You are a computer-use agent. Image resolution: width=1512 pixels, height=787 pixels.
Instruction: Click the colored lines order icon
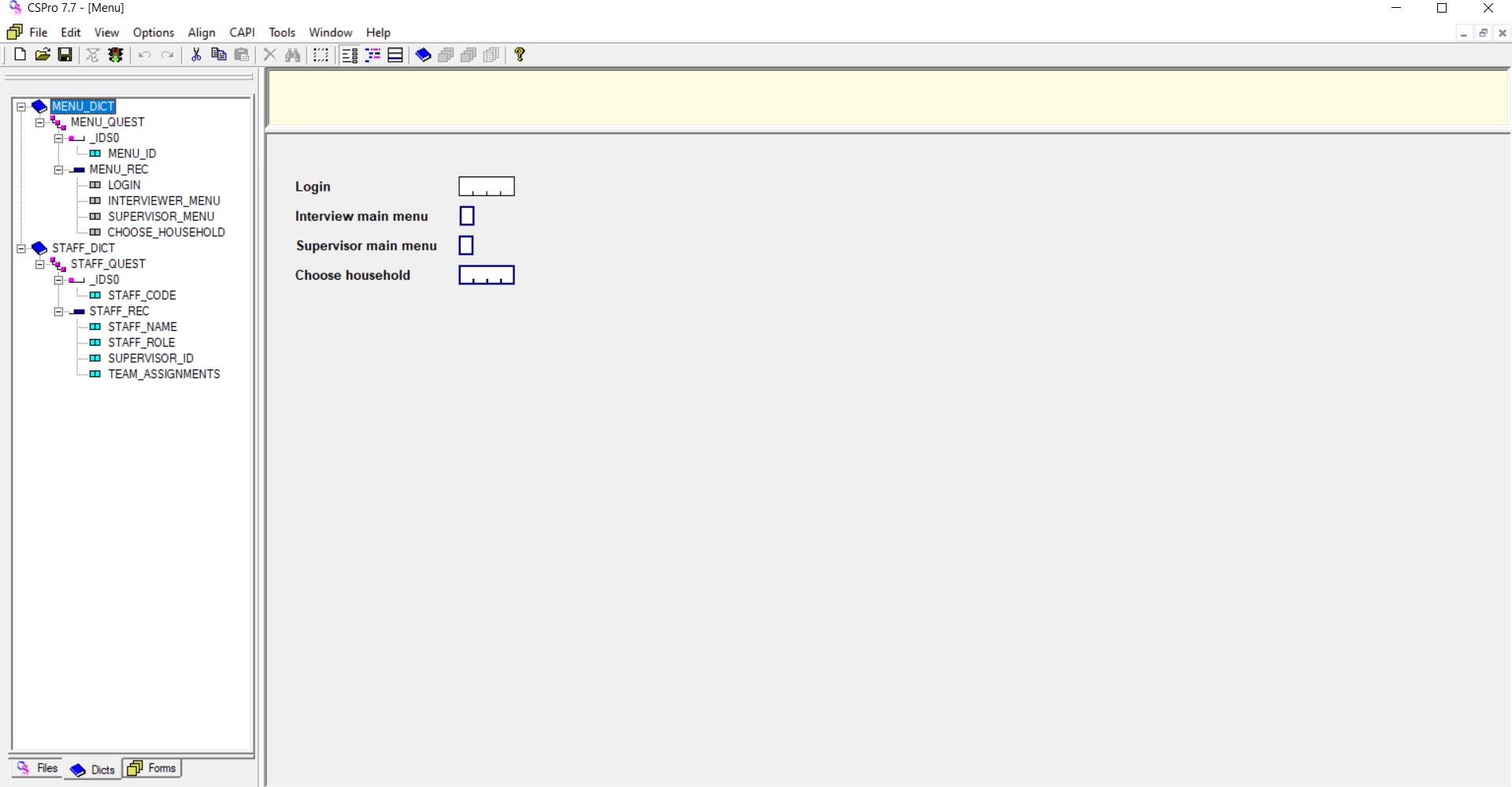point(372,54)
